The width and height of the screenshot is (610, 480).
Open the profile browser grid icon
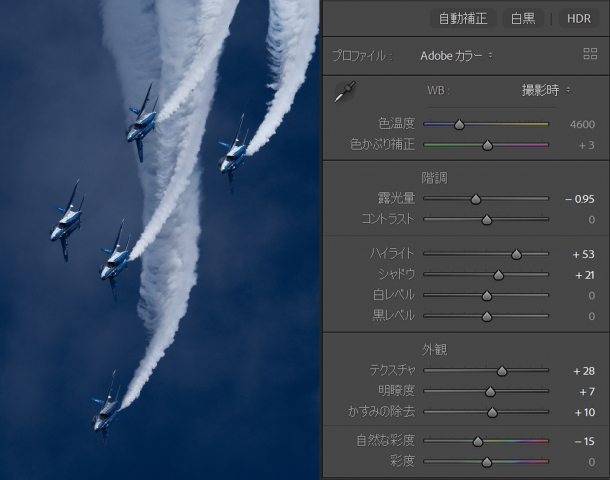(x=589, y=54)
